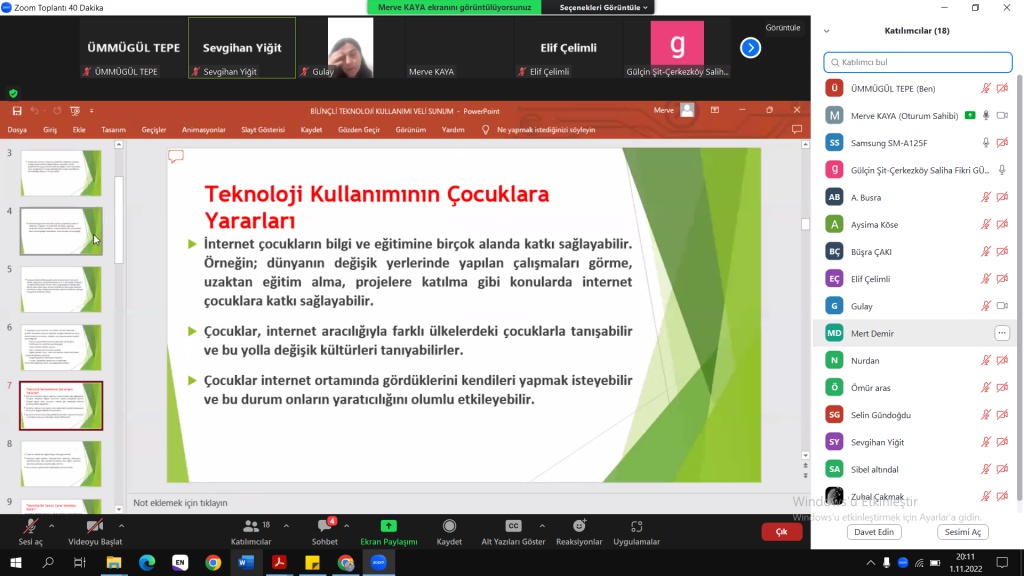Image resolution: width=1024 pixels, height=576 pixels.
Task: Click the Katılımcılar participants icon
Action: (250, 527)
